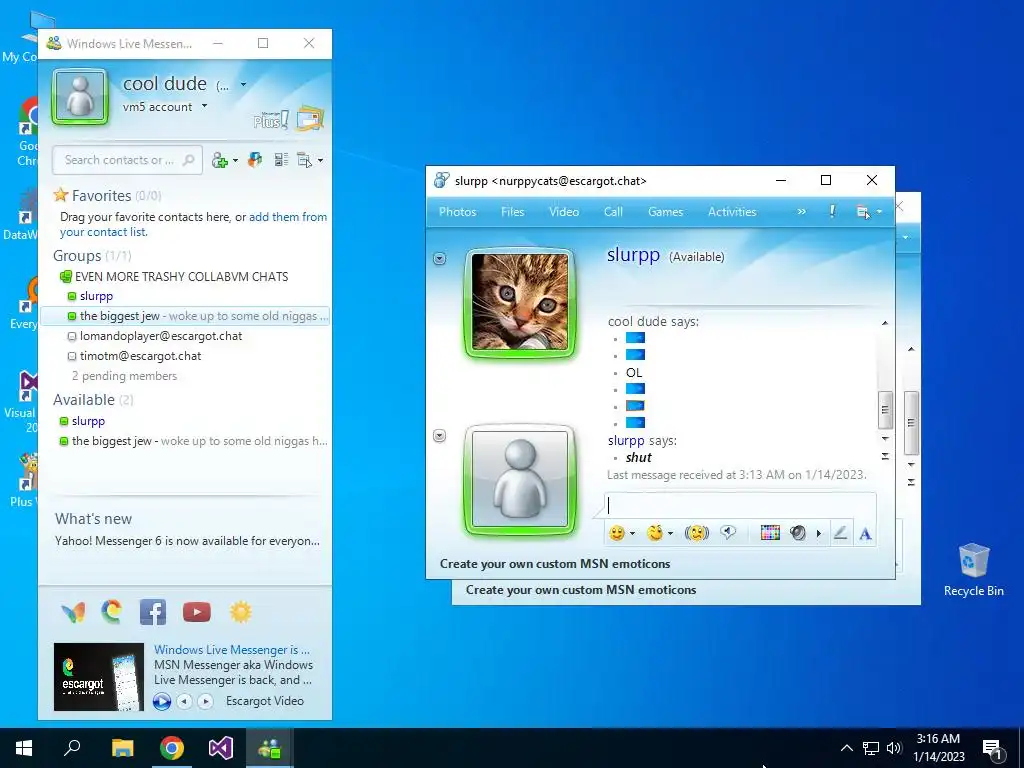Select slurpp under the group

(x=96, y=296)
